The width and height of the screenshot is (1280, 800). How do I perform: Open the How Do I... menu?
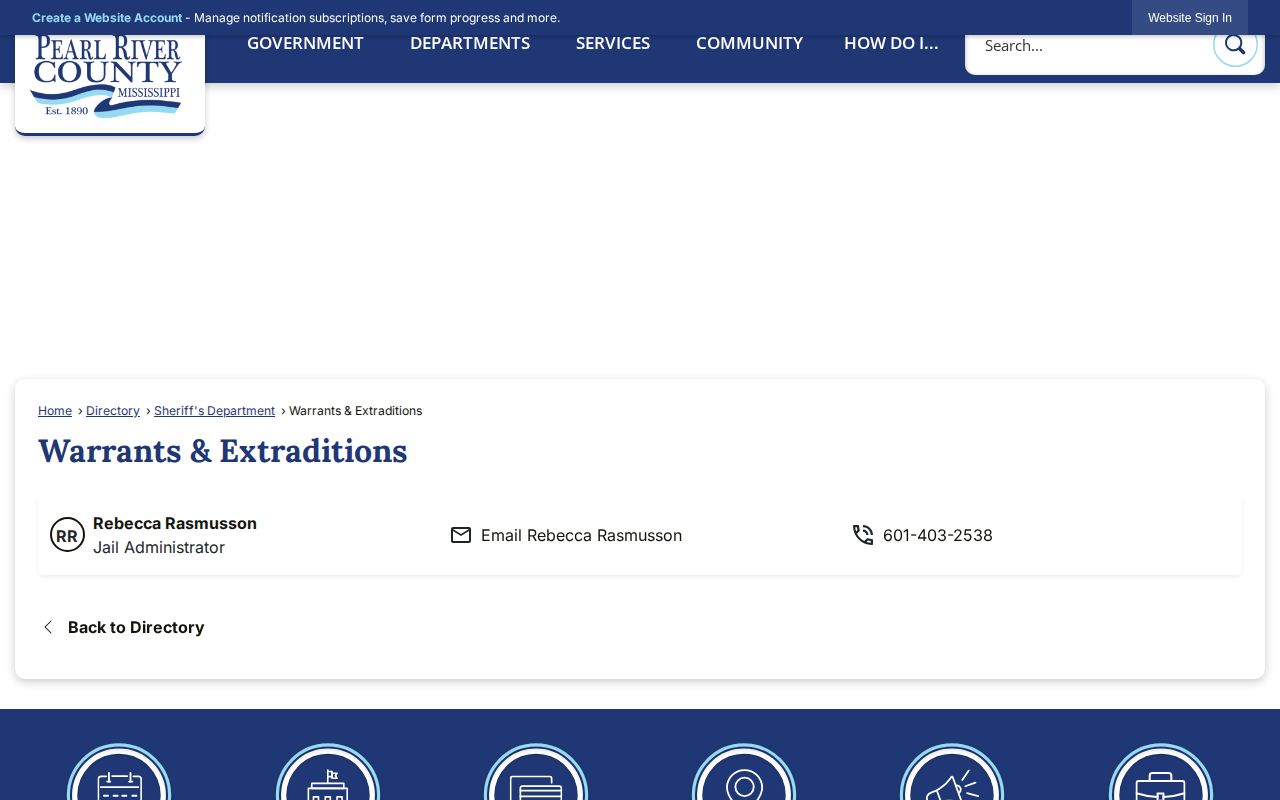coord(891,43)
